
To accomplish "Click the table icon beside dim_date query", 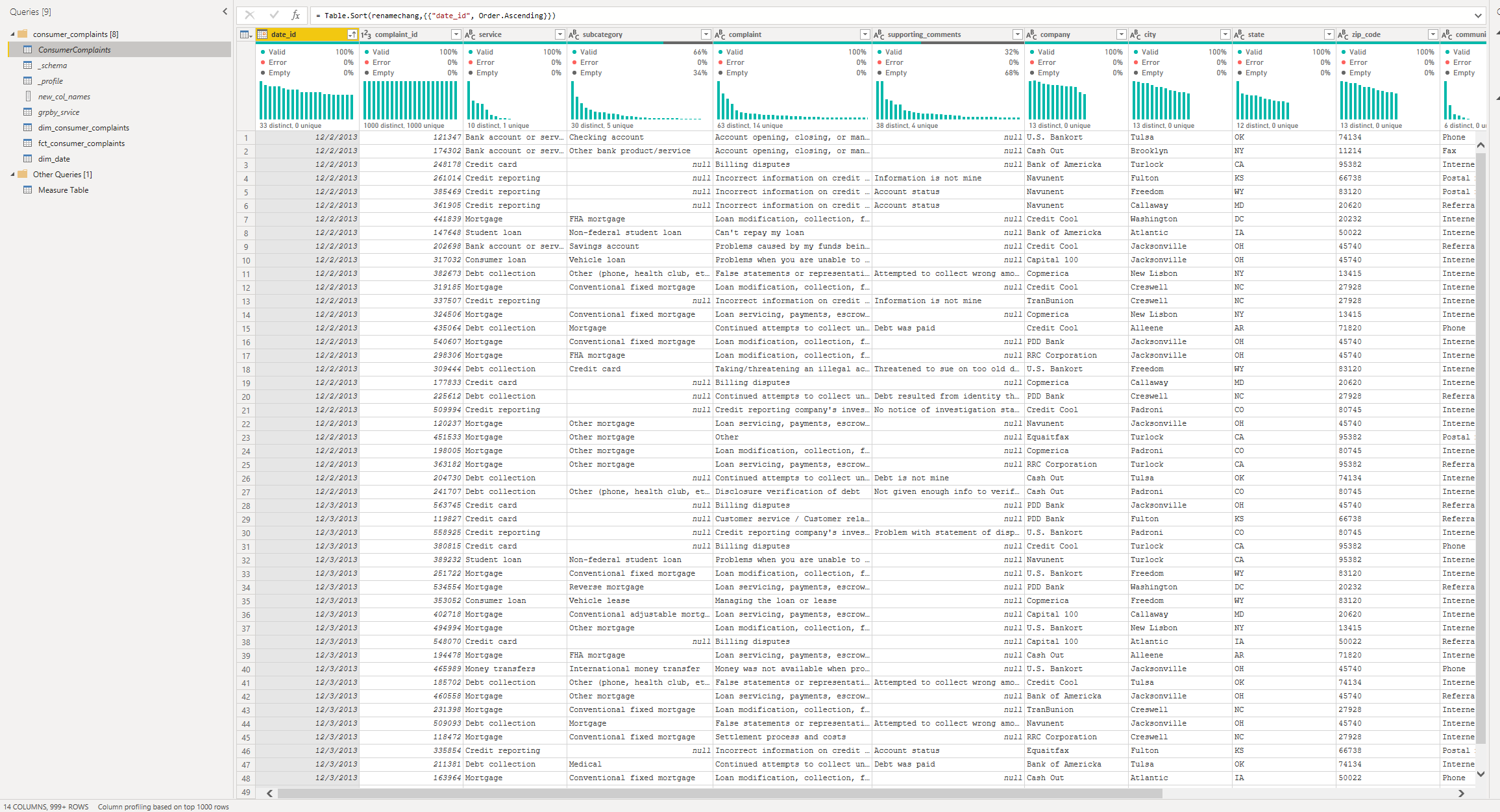I will click(x=27, y=158).
